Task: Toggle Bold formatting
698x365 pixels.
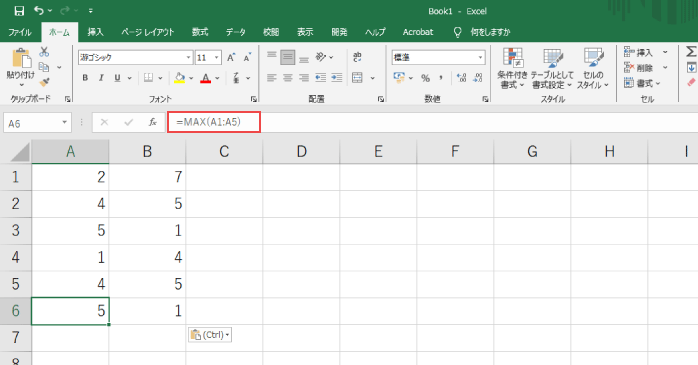Action: (x=85, y=78)
